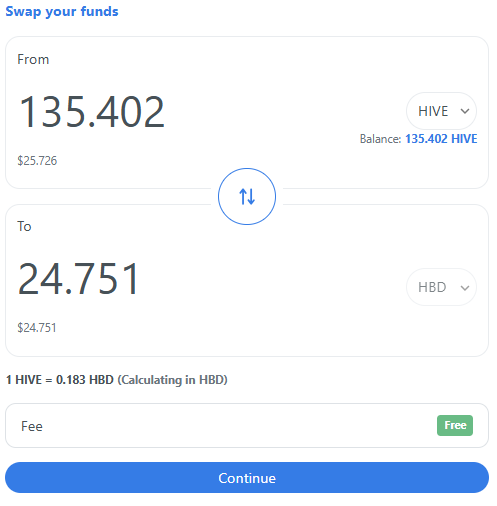Click the Calculating in HBD note
Viewport: 497px width, 506px height.
point(172,380)
